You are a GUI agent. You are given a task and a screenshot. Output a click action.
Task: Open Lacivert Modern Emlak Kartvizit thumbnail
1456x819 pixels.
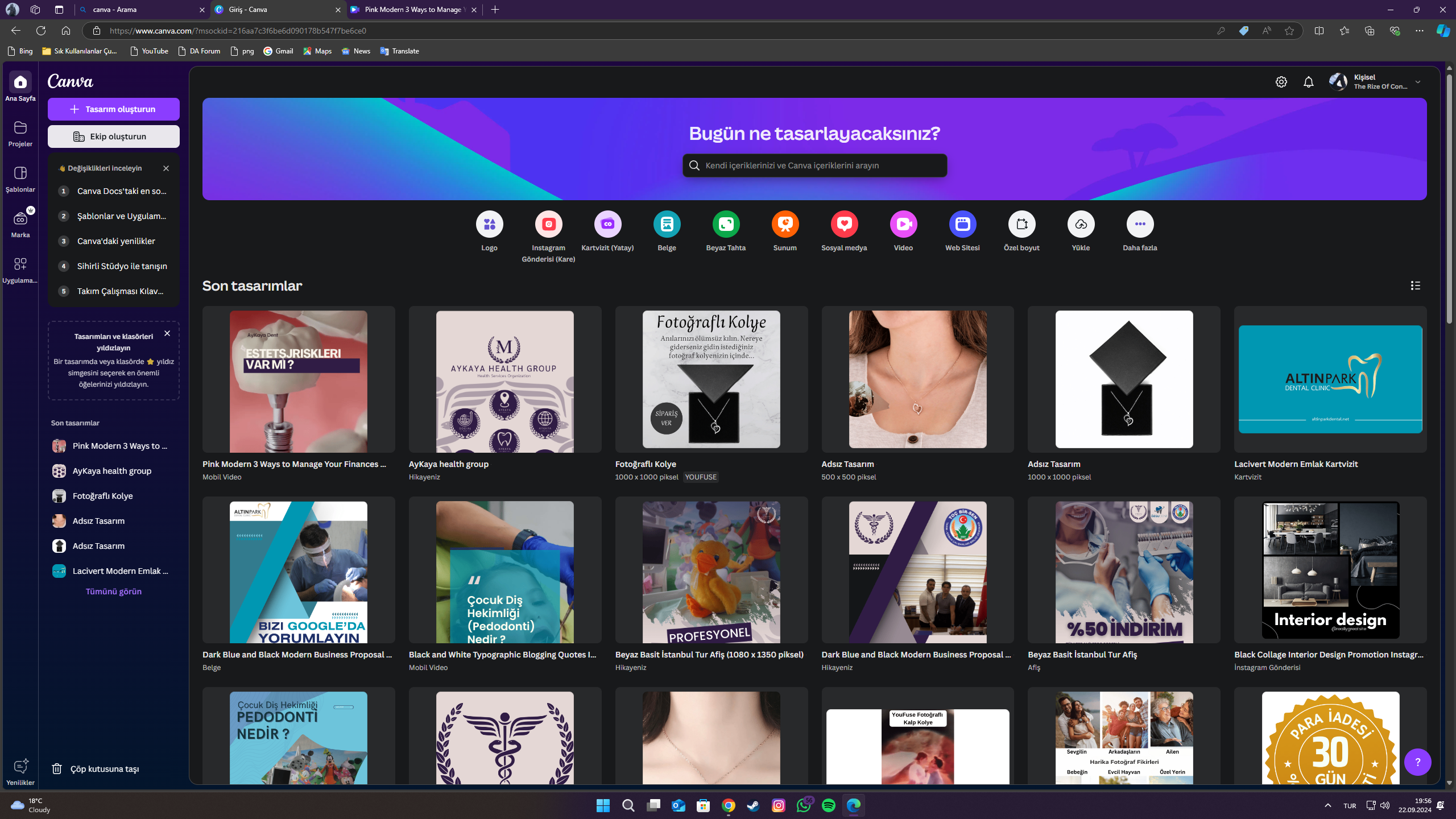(1330, 380)
